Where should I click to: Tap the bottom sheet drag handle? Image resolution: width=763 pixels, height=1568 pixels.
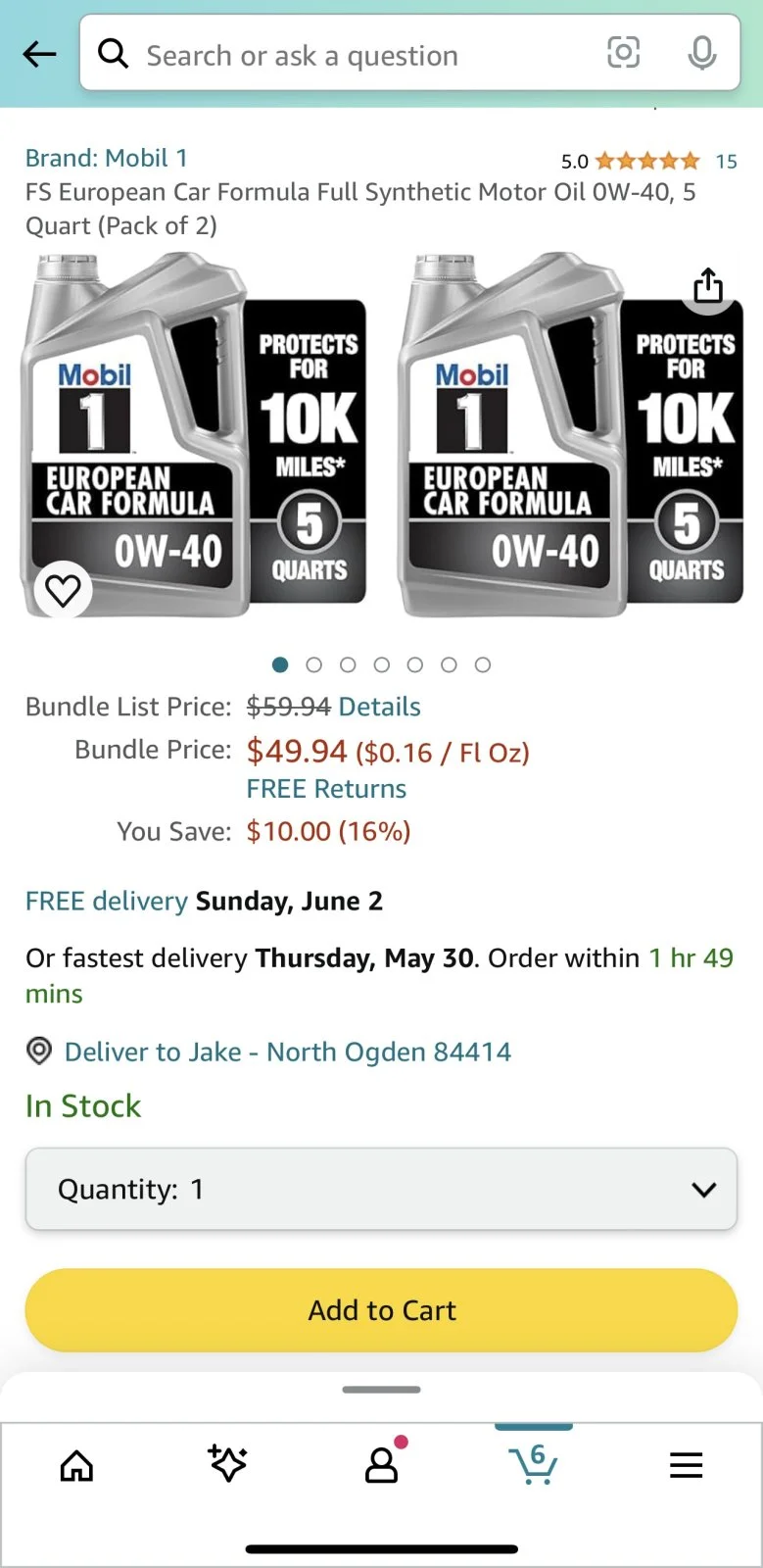coord(381,1389)
